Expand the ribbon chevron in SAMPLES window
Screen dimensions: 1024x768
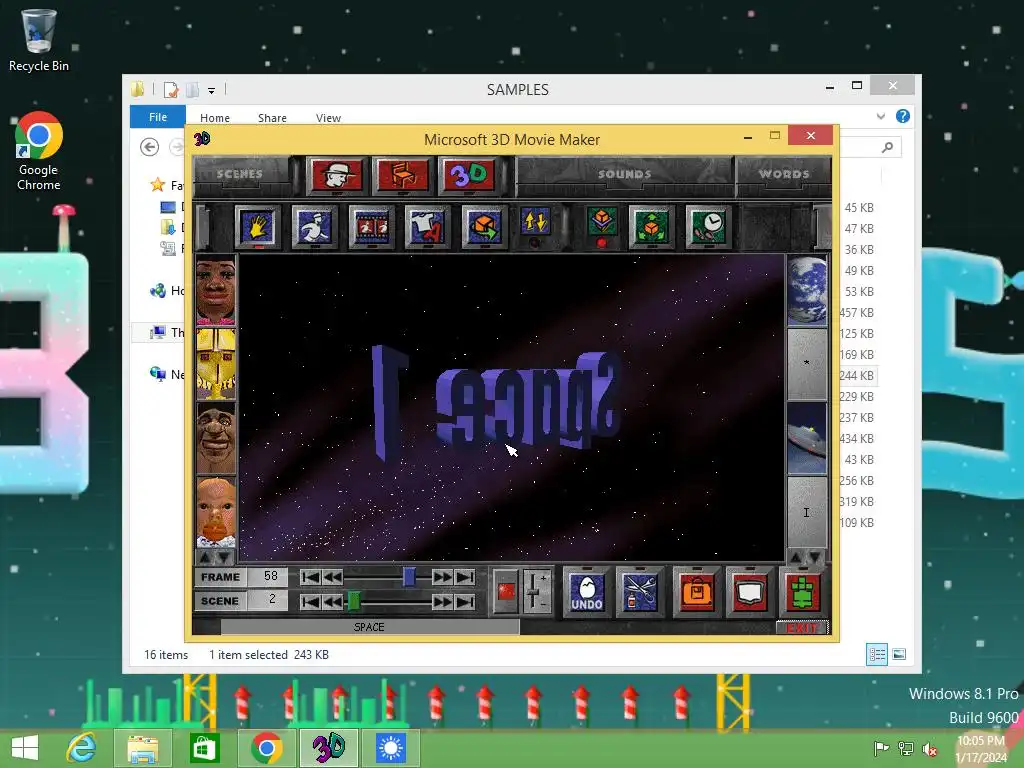tap(880, 116)
